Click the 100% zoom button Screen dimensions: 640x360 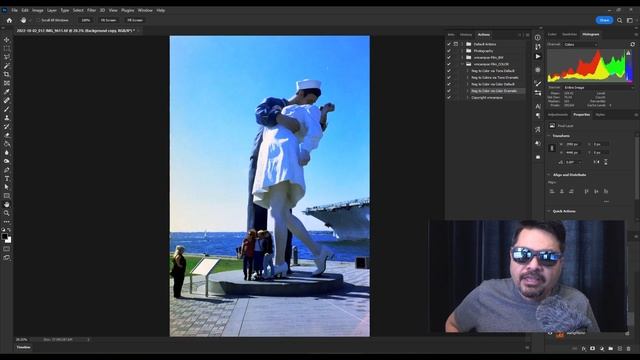pos(85,20)
